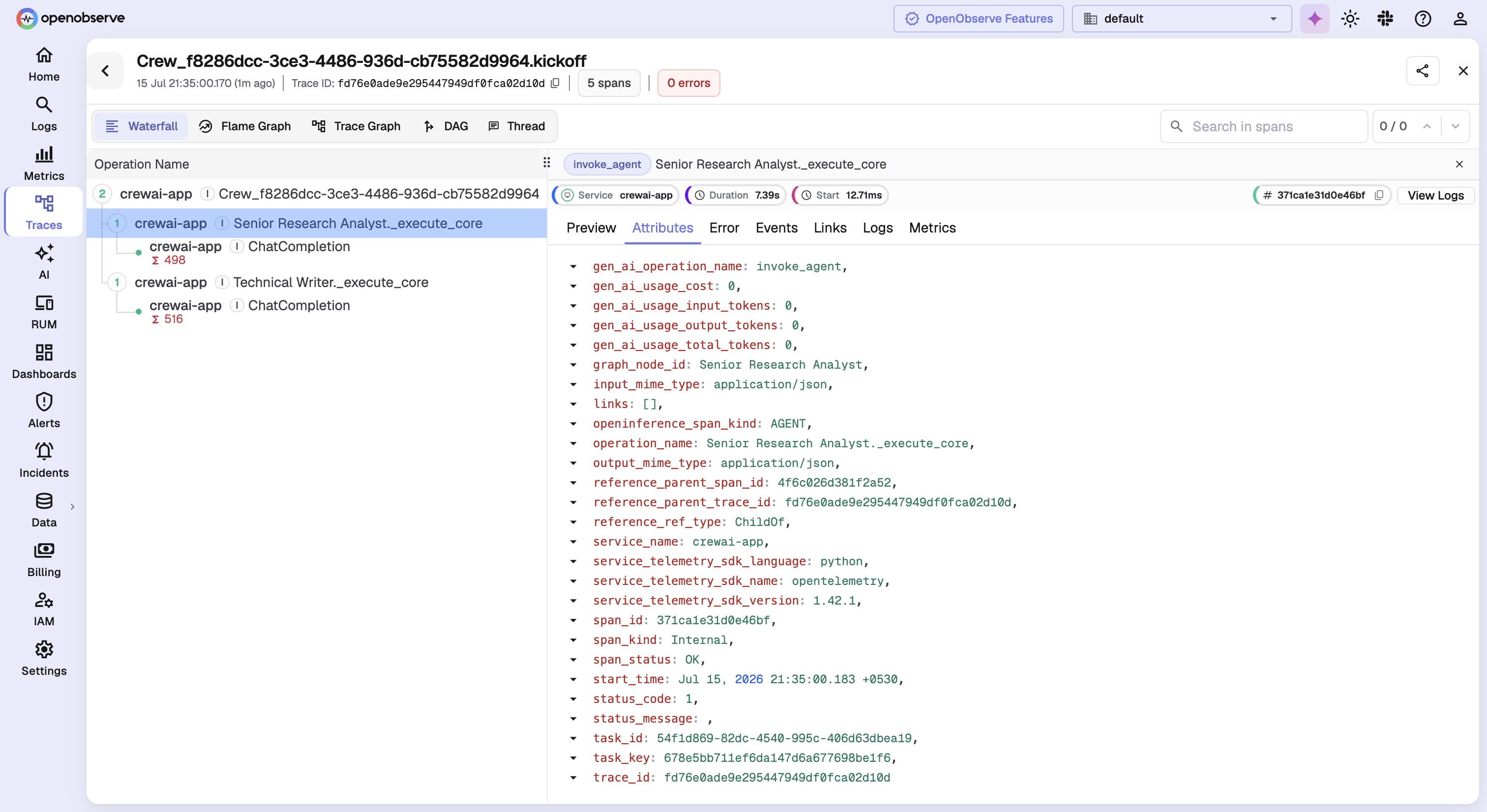1487x812 pixels.
Task: Expand the Data sidebar submenu arrow
Action: [x=72, y=507]
